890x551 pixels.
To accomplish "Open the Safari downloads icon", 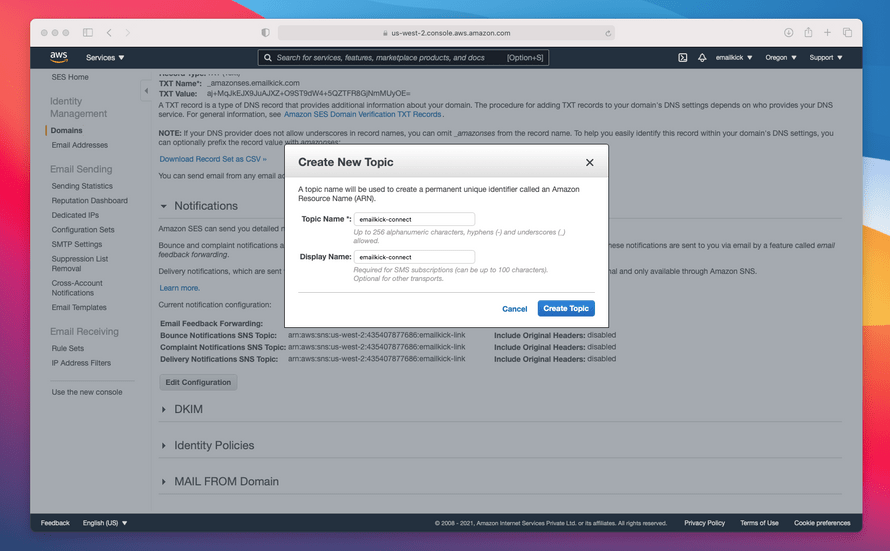I will (x=788, y=33).
